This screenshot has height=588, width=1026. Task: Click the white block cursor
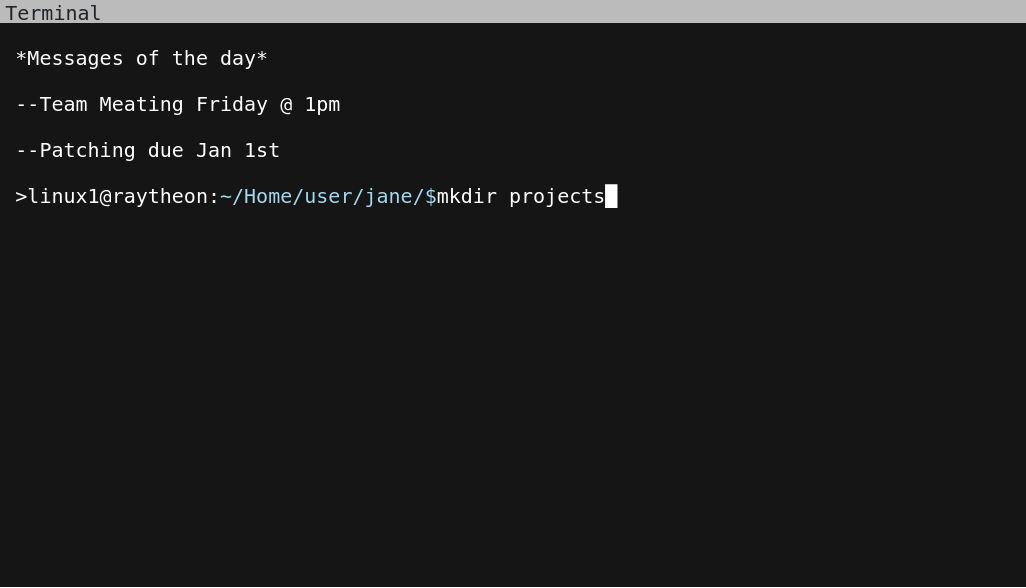(x=611, y=196)
